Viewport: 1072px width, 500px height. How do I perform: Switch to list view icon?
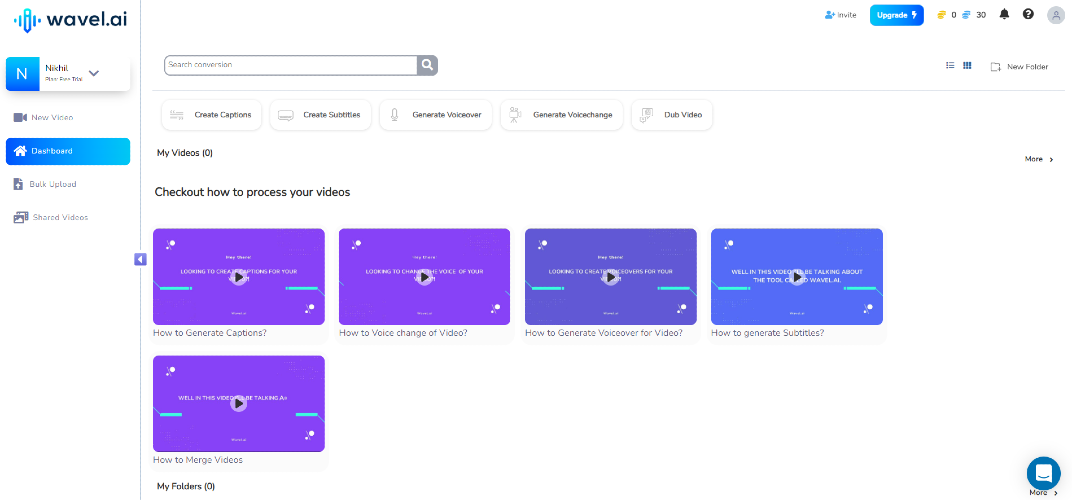coord(950,66)
